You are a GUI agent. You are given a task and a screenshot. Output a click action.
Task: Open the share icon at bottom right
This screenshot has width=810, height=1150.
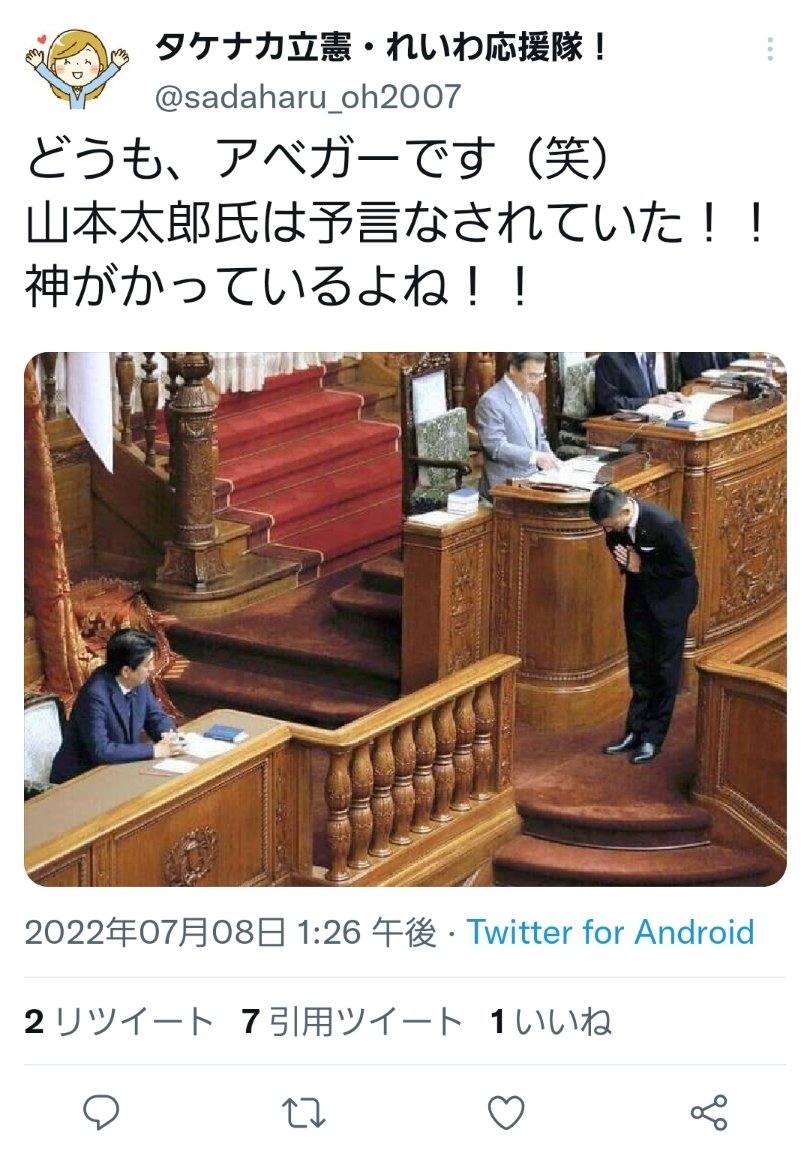709,1112
